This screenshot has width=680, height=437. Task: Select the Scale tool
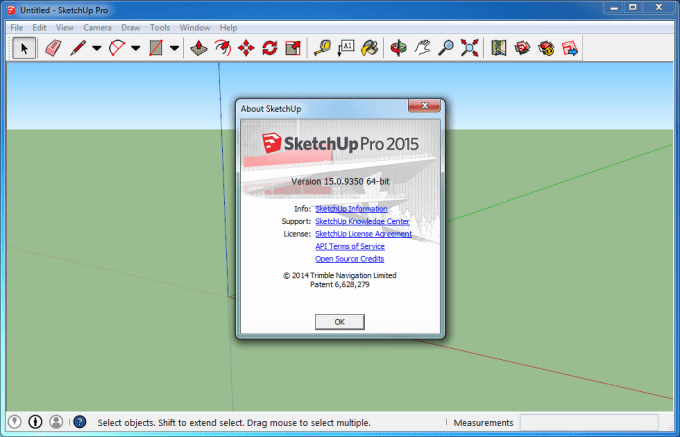coord(293,48)
